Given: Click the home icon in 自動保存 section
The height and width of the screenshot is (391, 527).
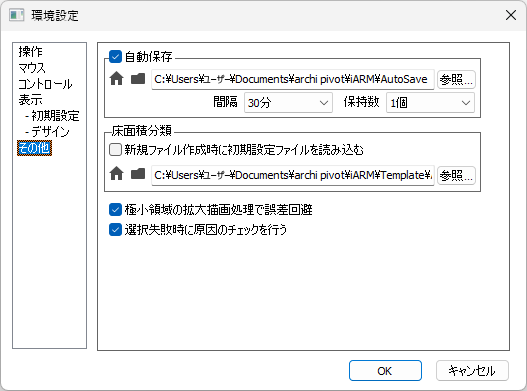Looking at the screenshot, I should point(116,79).
